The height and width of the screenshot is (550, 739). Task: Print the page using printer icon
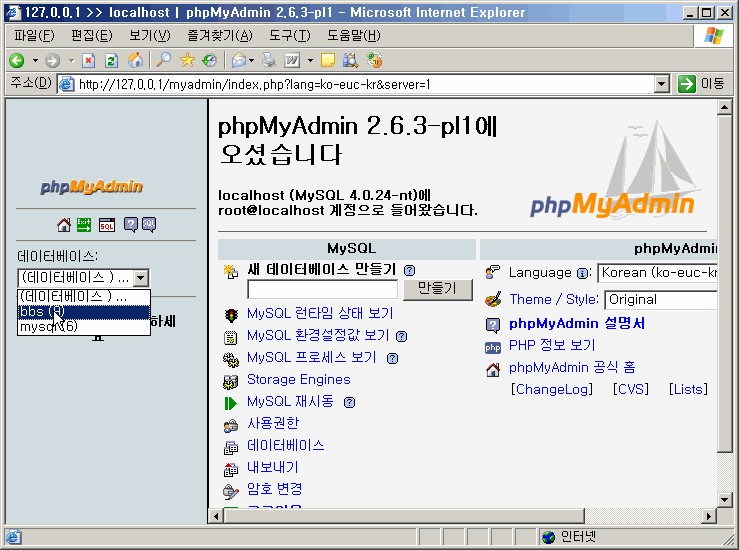269,60
